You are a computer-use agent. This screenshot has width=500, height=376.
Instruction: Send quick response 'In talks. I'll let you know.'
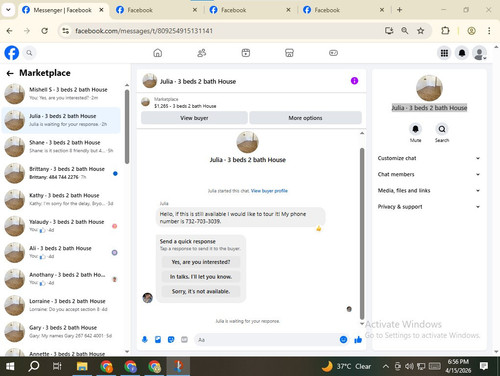tap(201, 277)
